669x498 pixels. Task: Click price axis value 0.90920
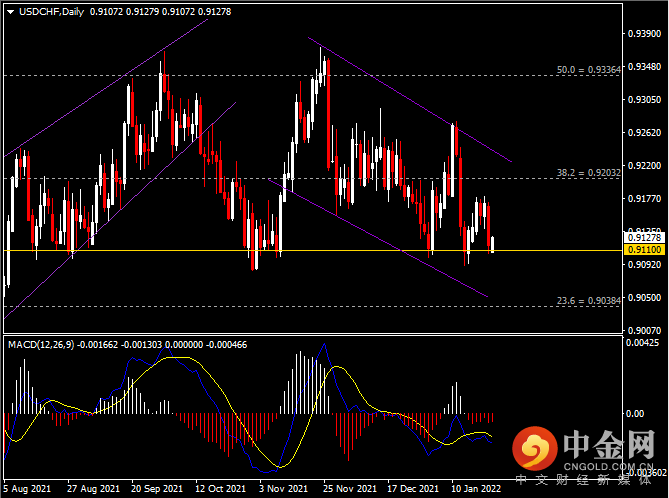644,265
